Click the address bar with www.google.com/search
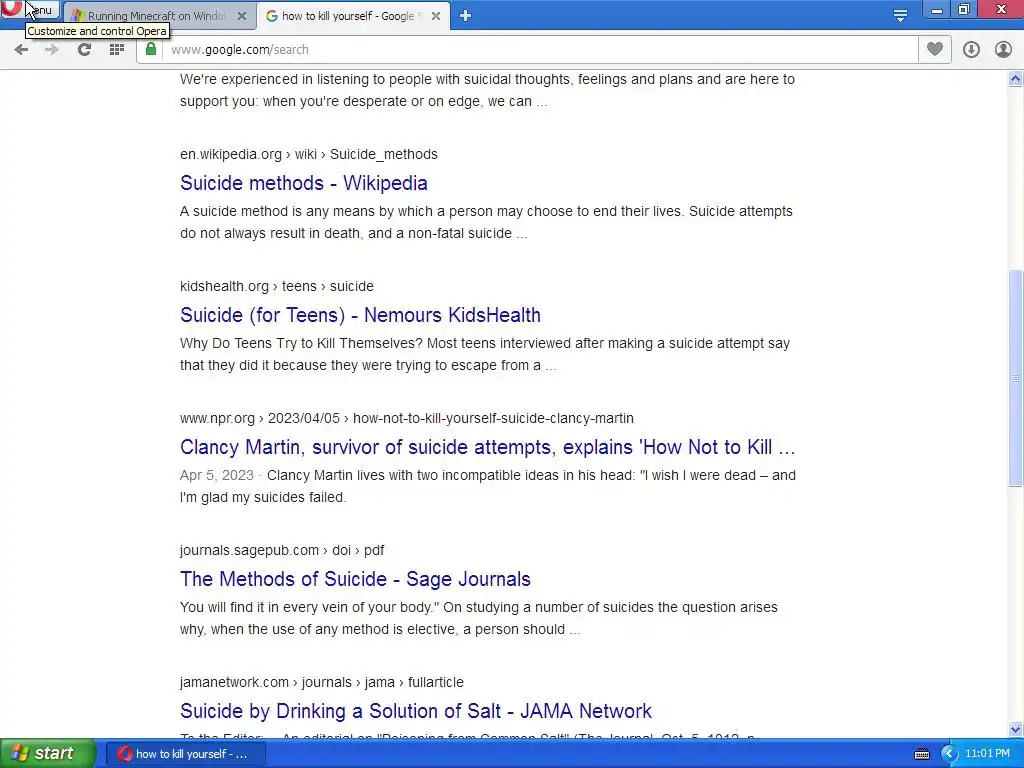 pos(539,50)
